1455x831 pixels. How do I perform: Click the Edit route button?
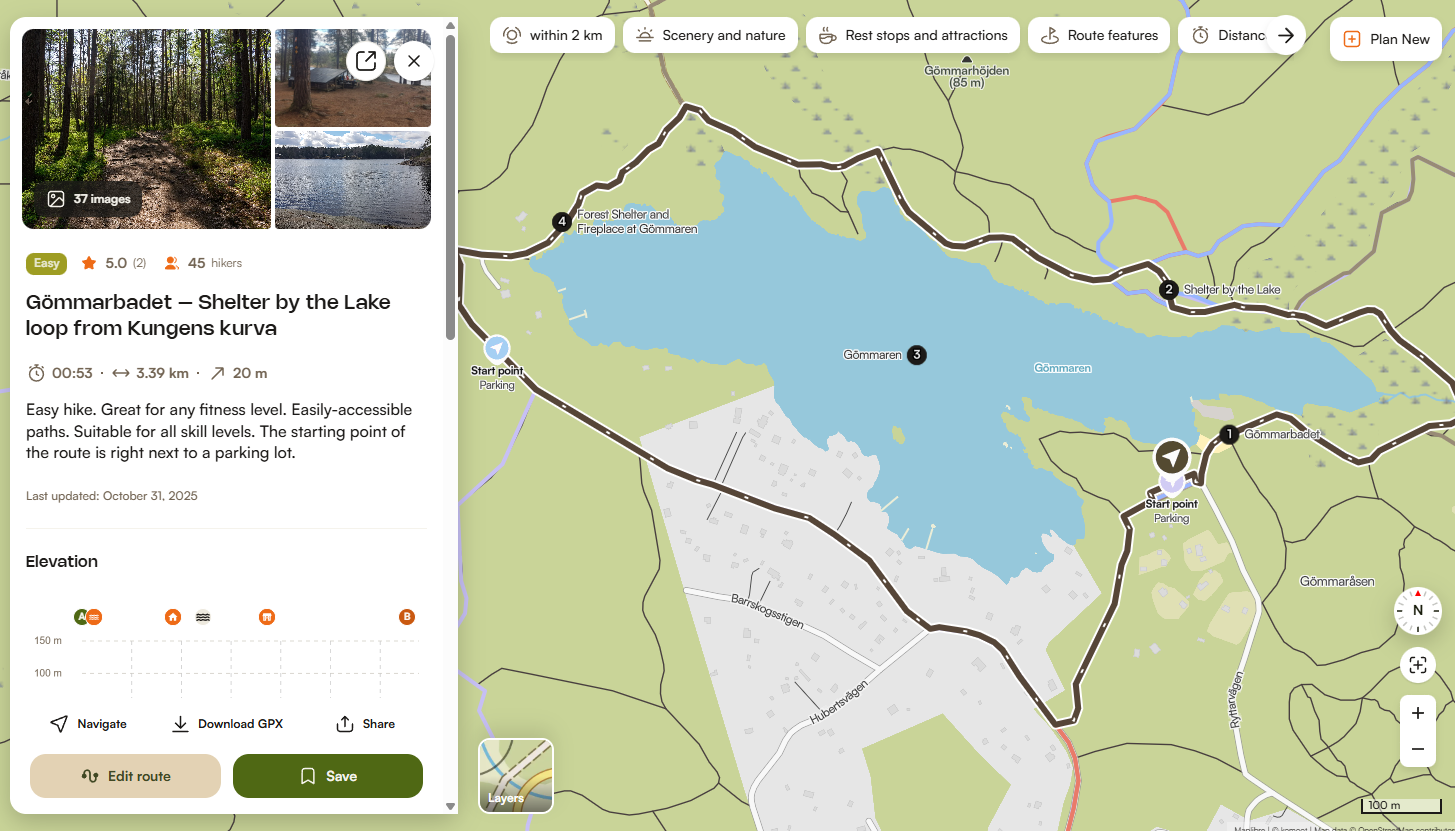(x=125, y=776)
